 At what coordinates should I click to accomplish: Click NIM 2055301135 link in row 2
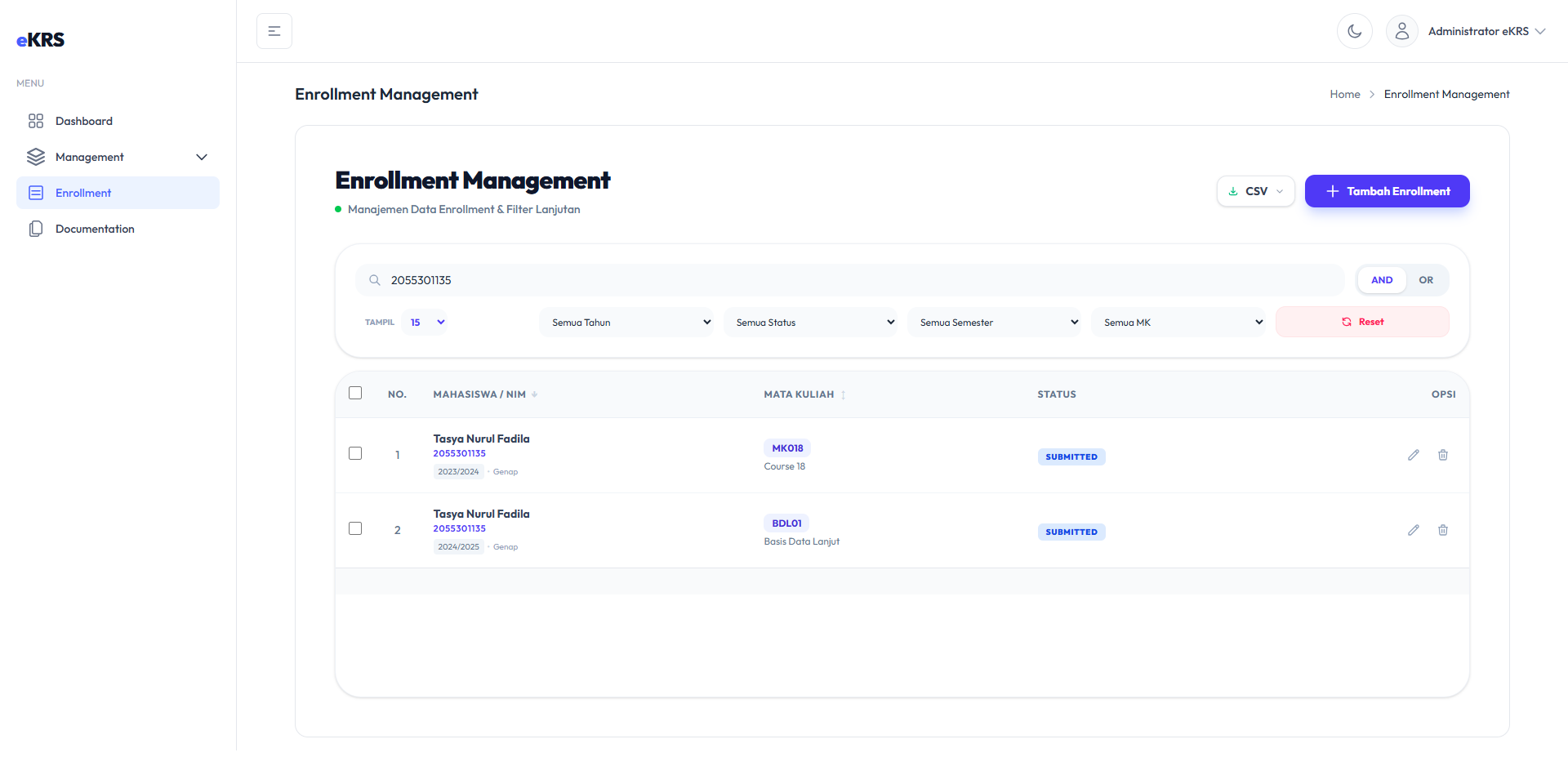[x=459, y=529]
